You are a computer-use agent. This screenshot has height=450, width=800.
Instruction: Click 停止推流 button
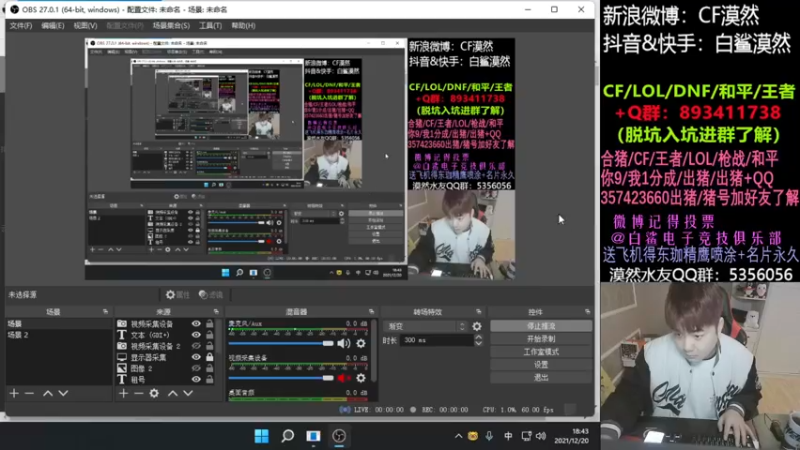tap(541, 326)
